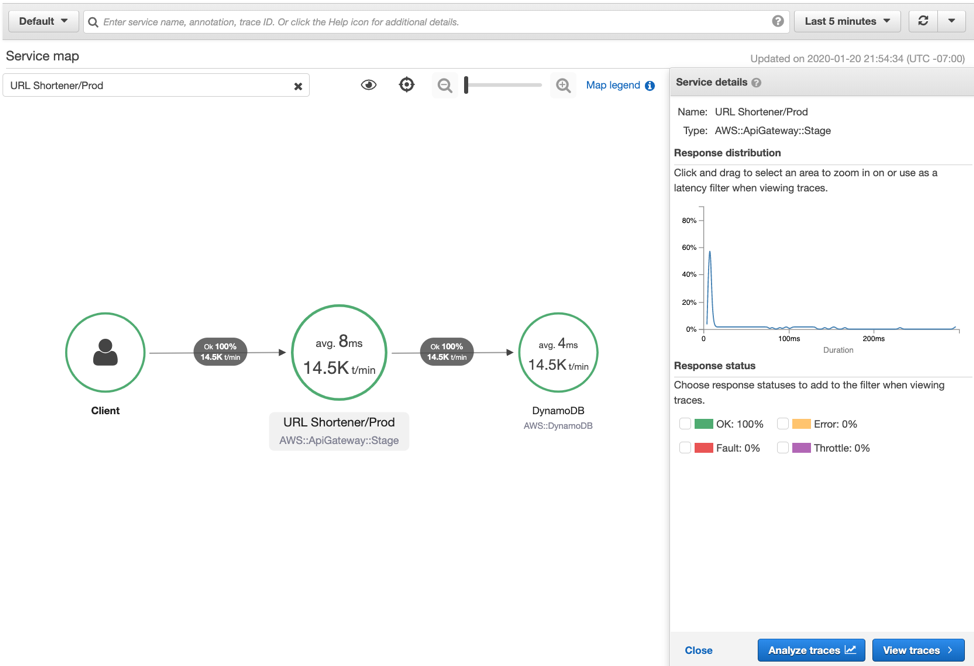This screenshot has width=974, height=666.
Task: Check the Fault: 0% status checkbox
Action: coord(685,448)
